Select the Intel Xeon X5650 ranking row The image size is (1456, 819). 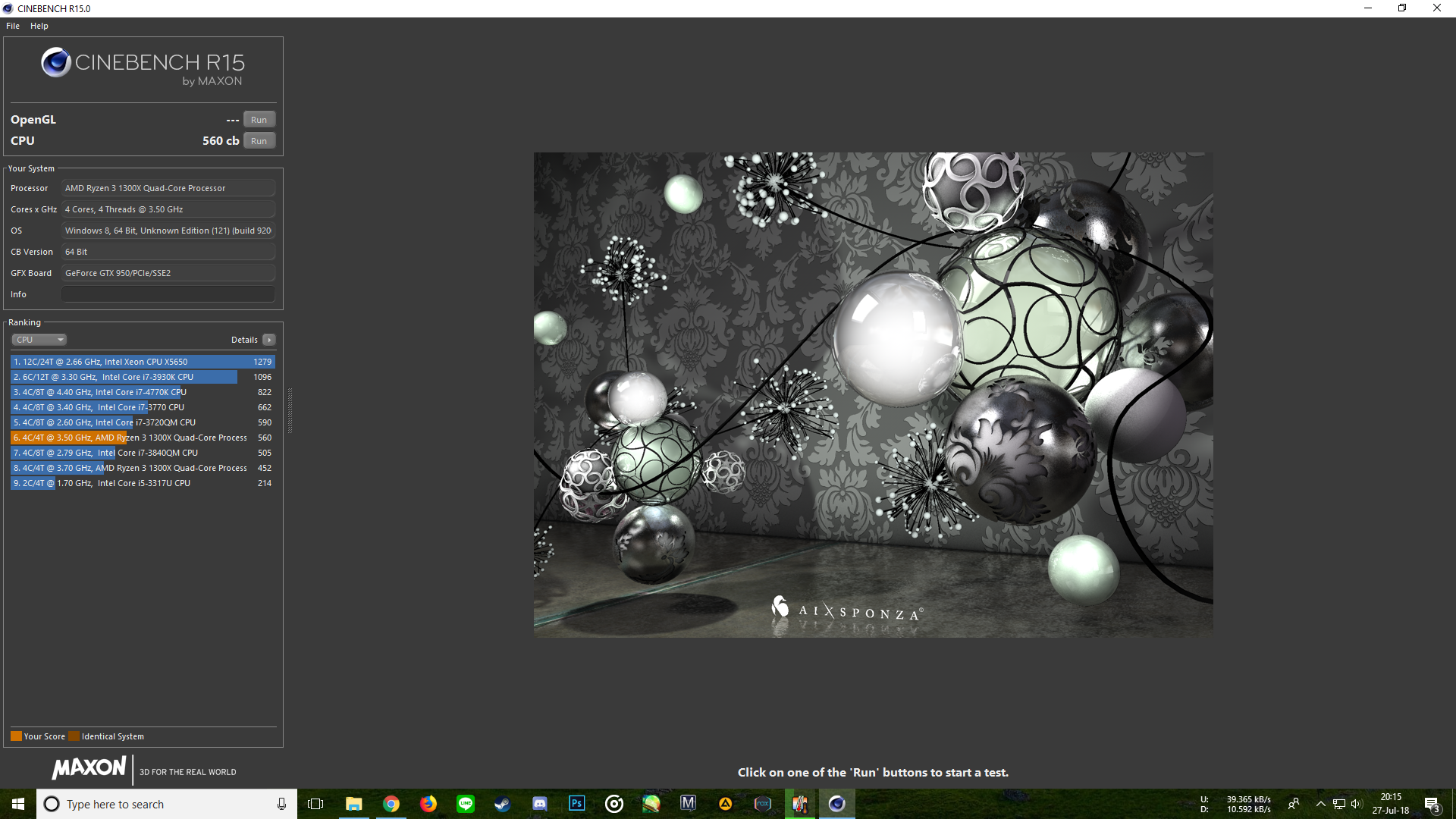point(143,362)
